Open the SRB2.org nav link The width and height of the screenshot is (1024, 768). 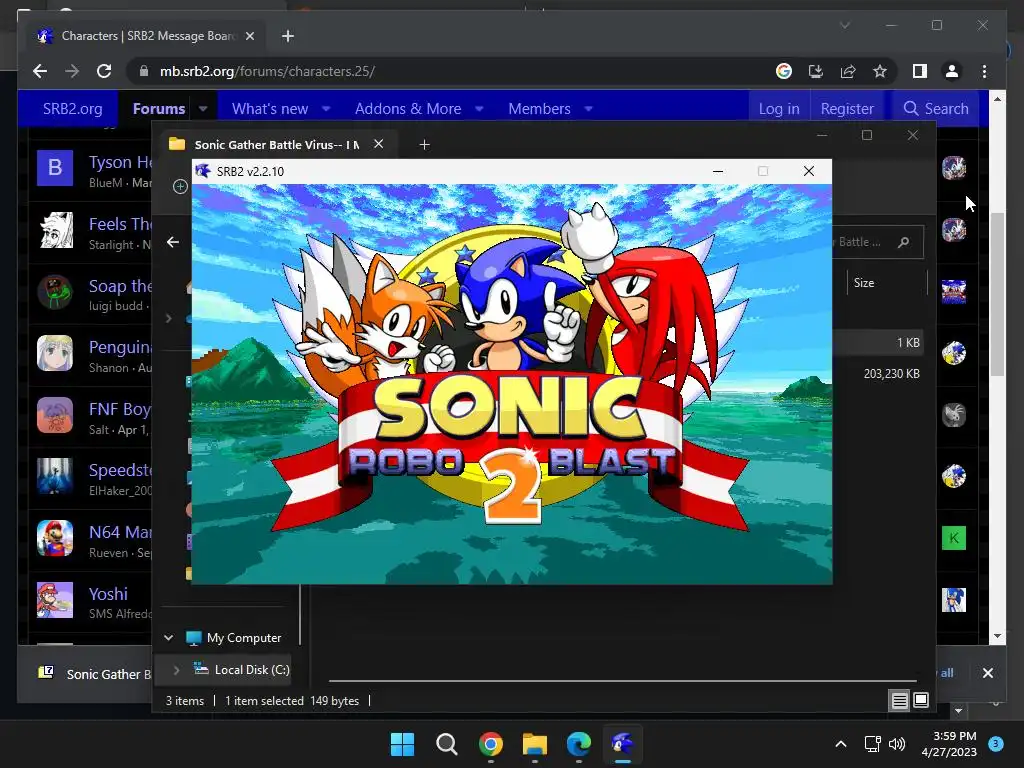pos(72,108)
